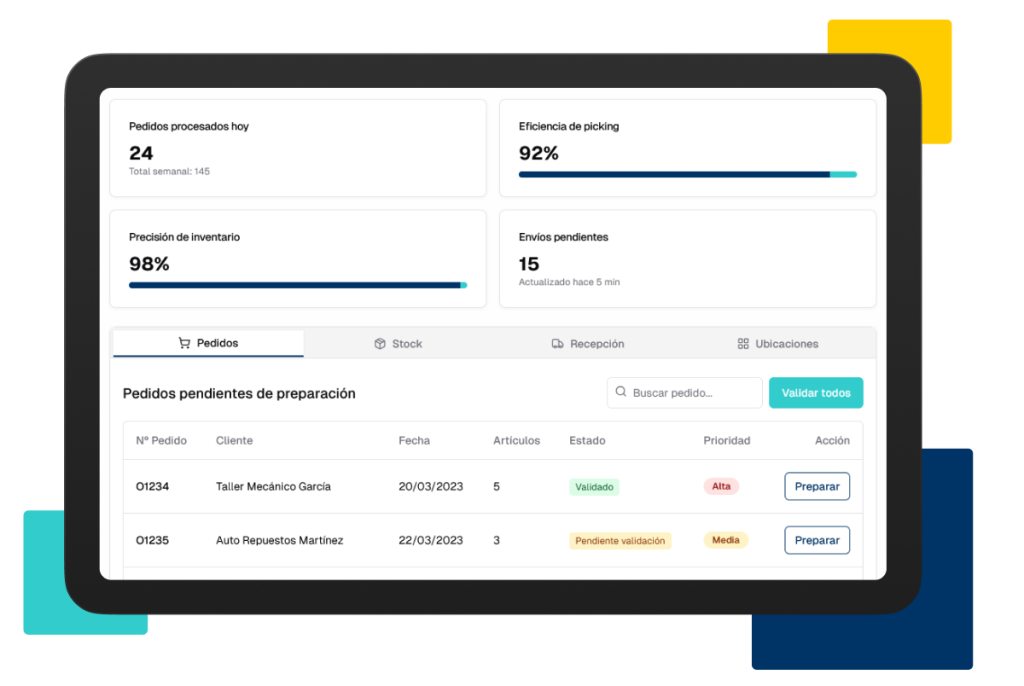The height and width of the screenshot is (686, 1024).
Task: Click the Eficiencia de picking progress bar
Action: click(687, 175)
